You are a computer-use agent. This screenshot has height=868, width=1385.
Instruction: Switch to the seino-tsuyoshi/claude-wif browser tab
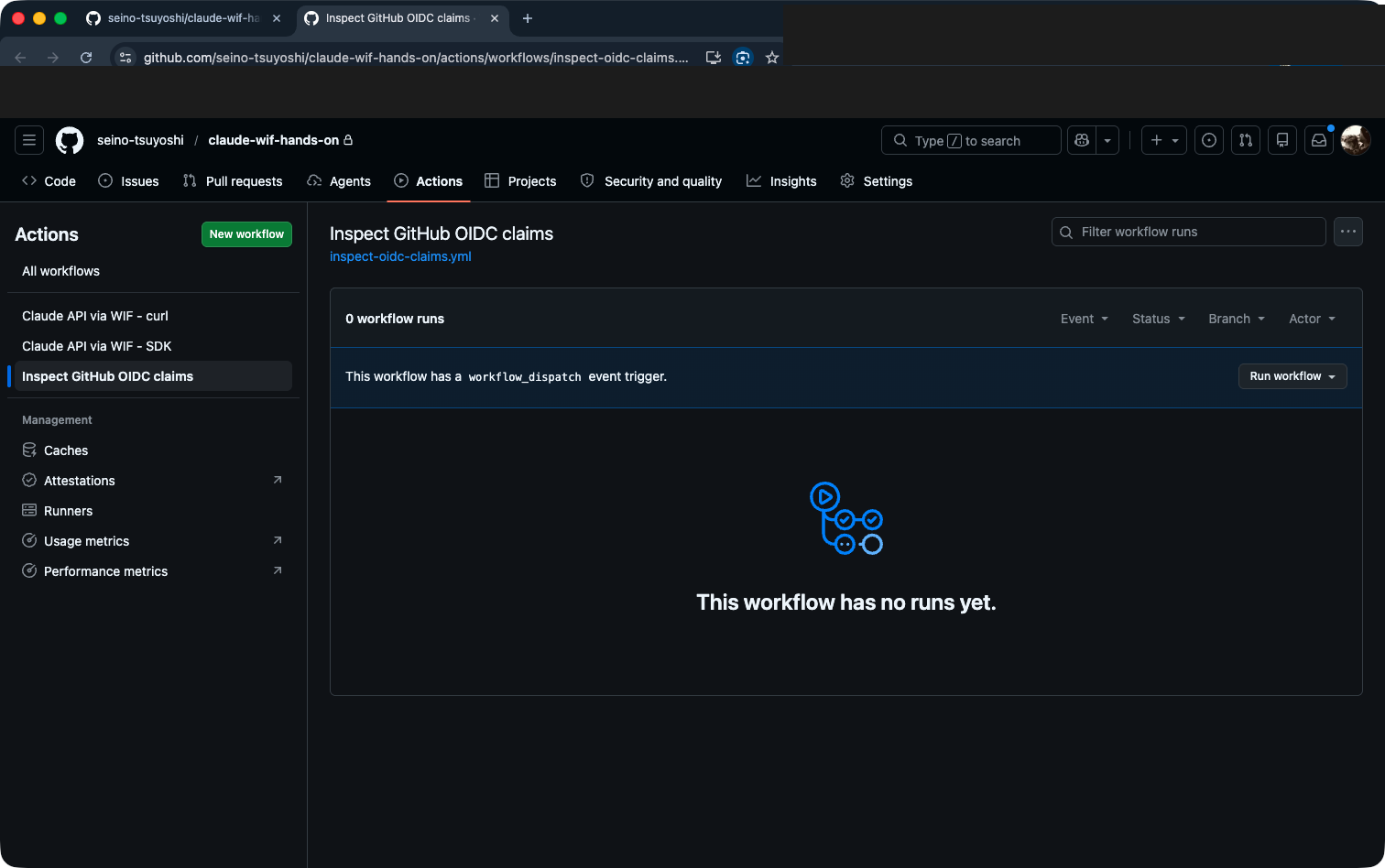click(x=183, y=18)
